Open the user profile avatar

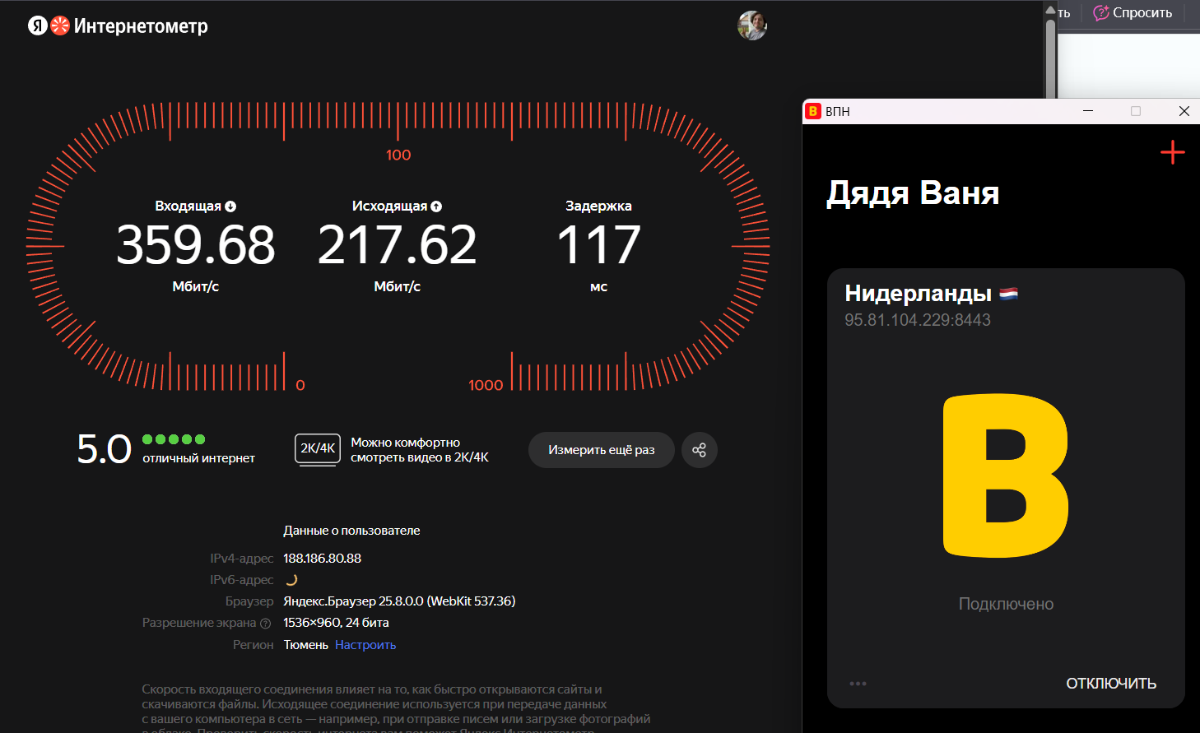[x=752, y=26]
